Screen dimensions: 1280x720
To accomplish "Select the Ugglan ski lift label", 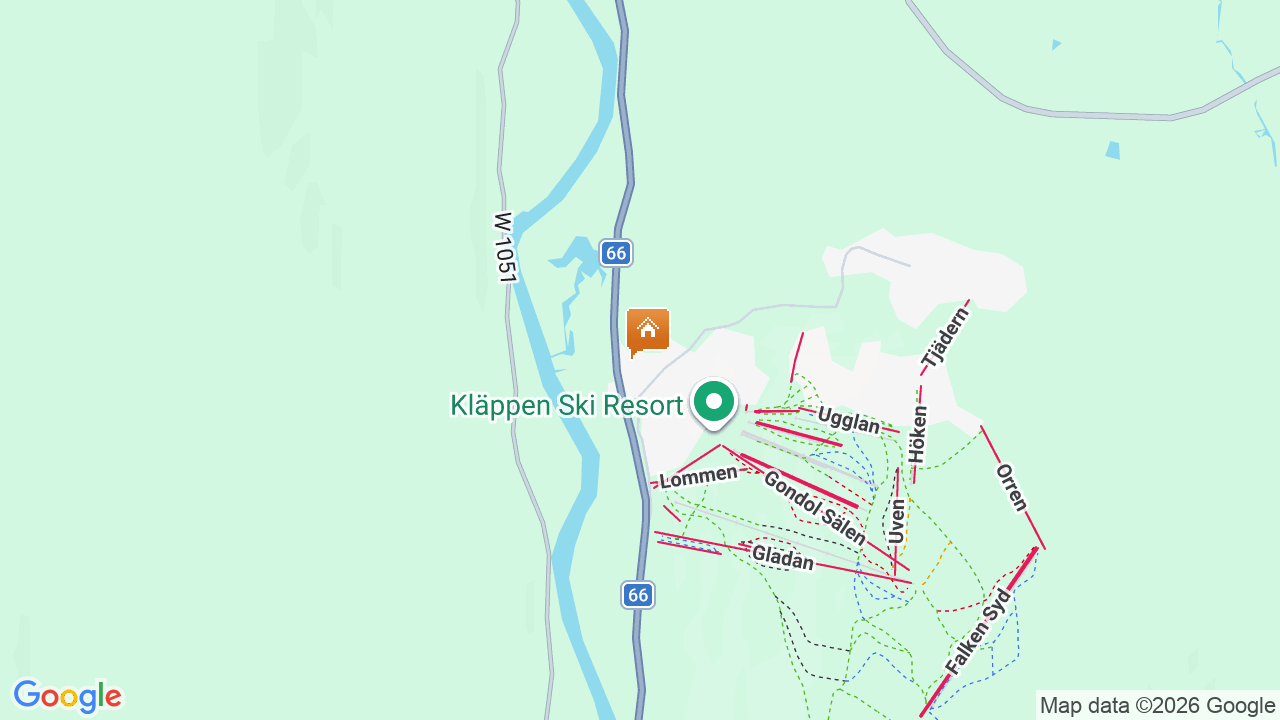I will tap(849, 420).
